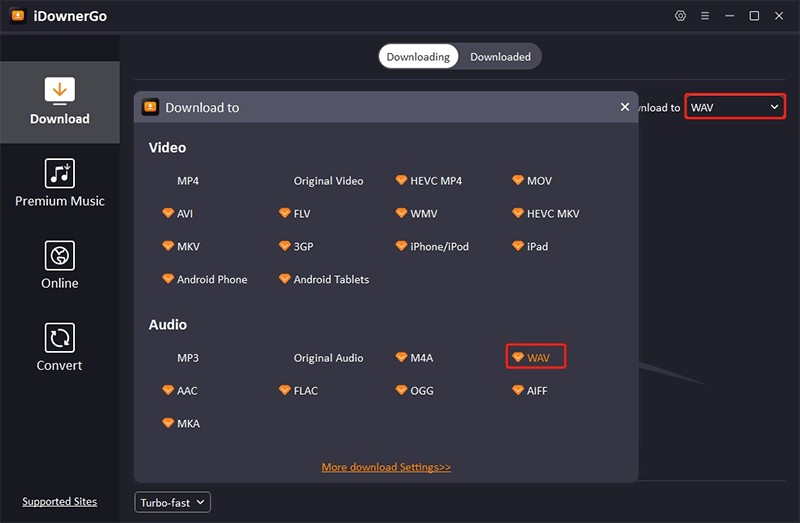800x523 pixels.
Task: Open the hamburger menu in title bar
Action: coord(705,16)
